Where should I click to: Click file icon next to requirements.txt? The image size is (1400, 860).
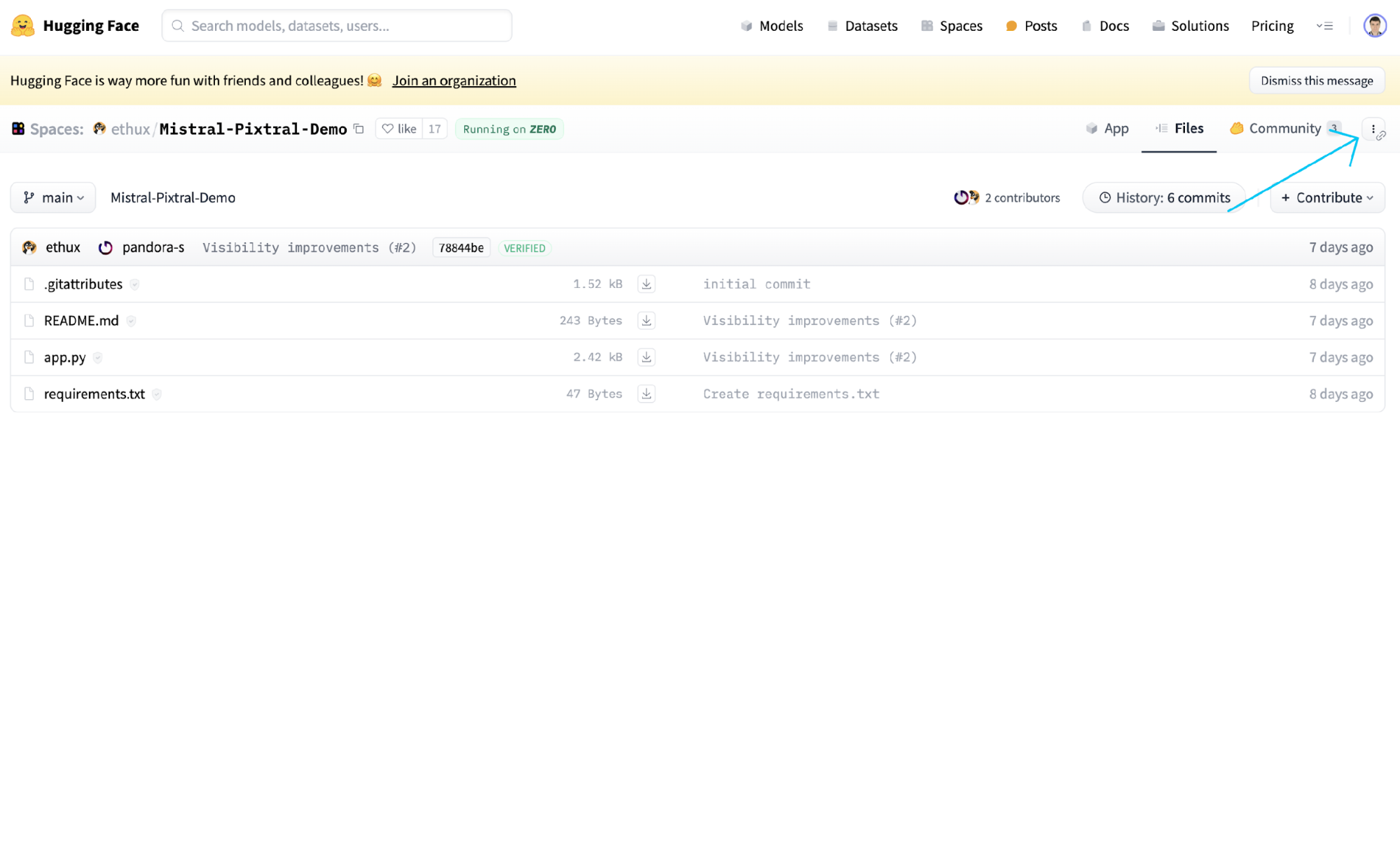tap(29, 394)
